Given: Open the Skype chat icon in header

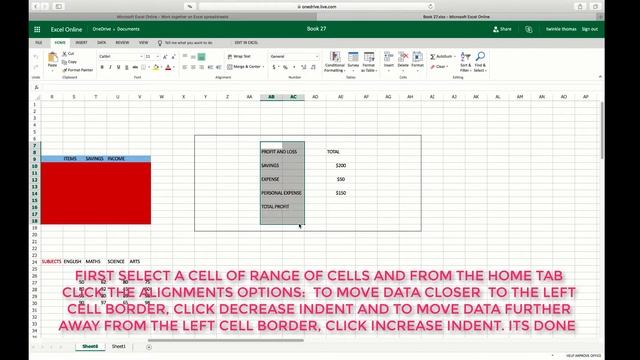Looking at the screenshot, I should (529, 29).
